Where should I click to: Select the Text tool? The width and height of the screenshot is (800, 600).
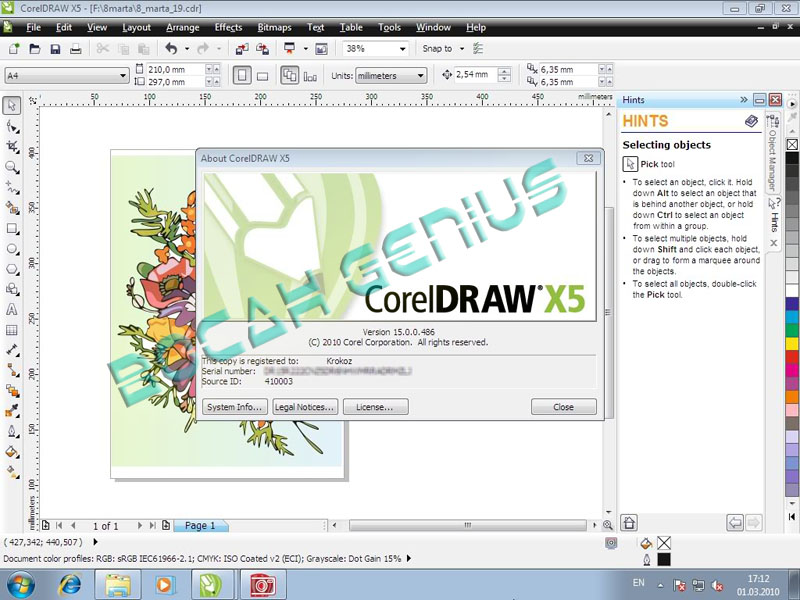[12, 309]
